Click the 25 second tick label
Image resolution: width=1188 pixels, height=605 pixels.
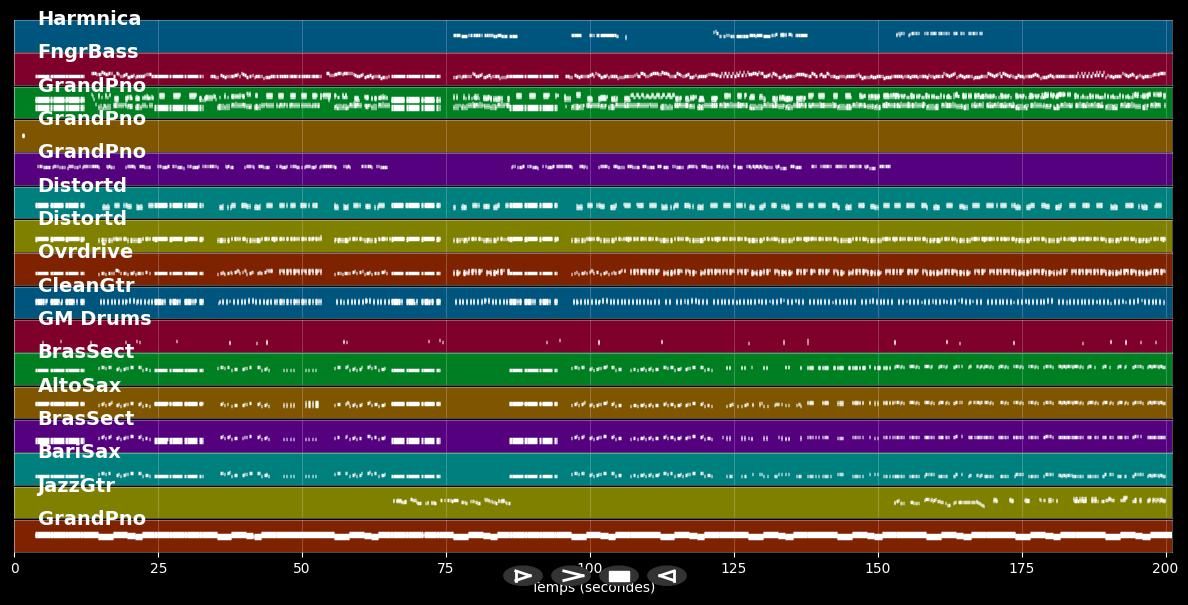point(158,569)
